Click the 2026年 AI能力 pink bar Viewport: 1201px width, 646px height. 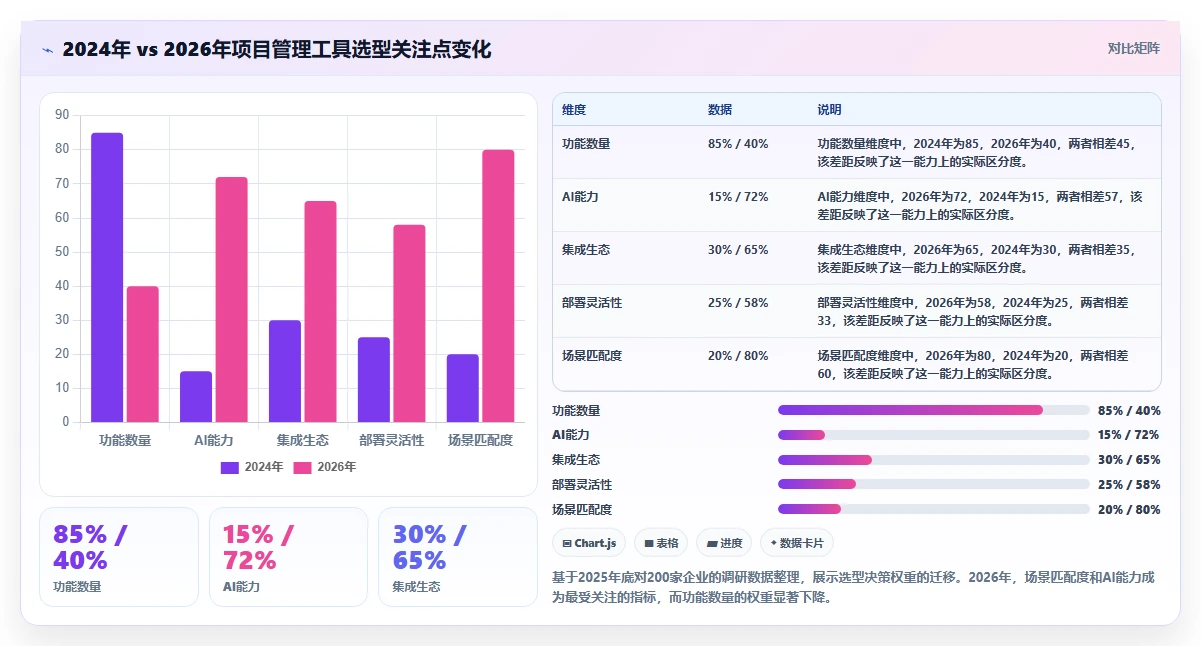click(x=232, y=299)
